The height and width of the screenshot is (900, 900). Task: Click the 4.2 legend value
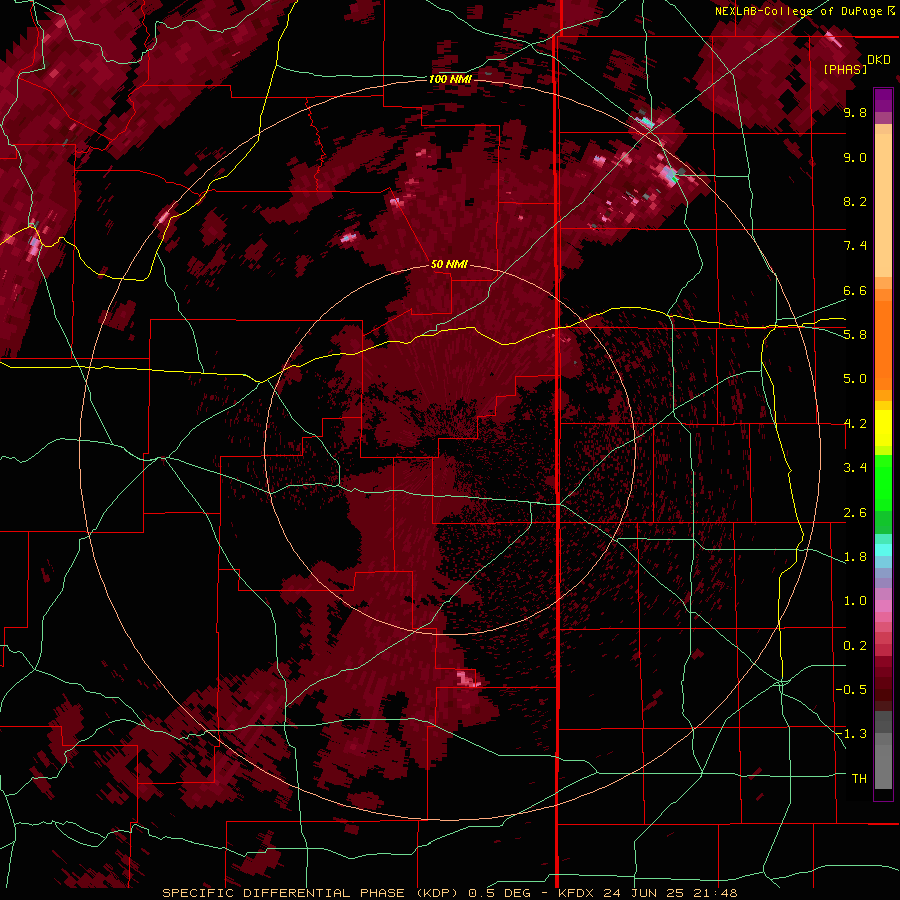(855, 424)
